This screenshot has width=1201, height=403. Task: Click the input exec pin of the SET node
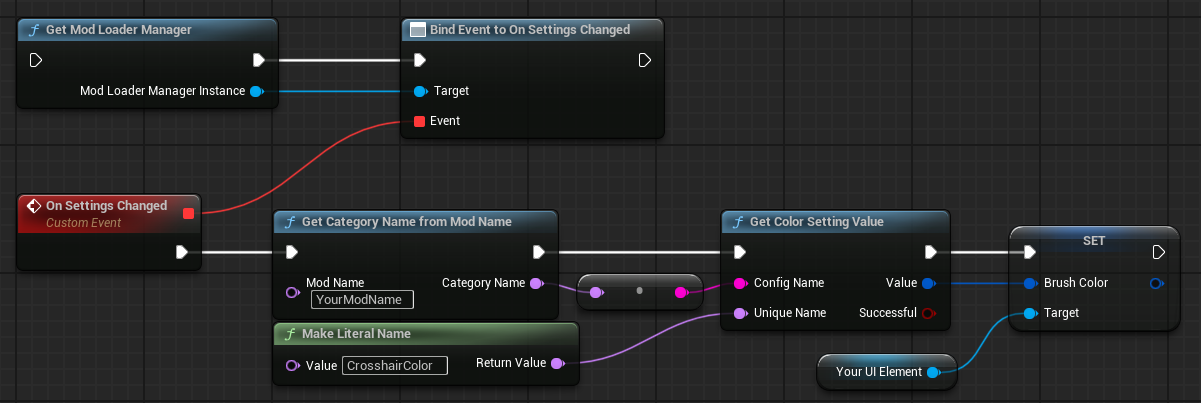click(1030, 252)
